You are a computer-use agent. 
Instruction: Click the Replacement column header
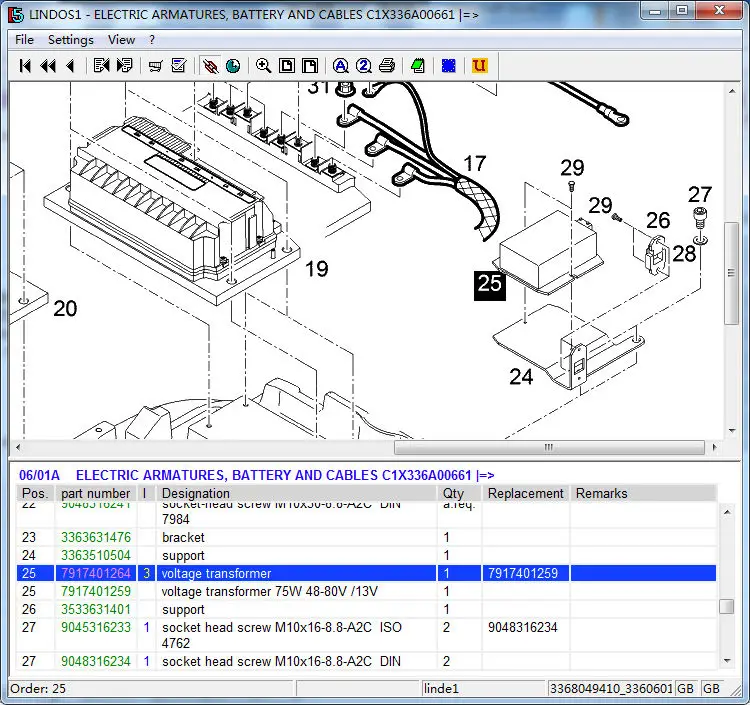coord(526,493)
